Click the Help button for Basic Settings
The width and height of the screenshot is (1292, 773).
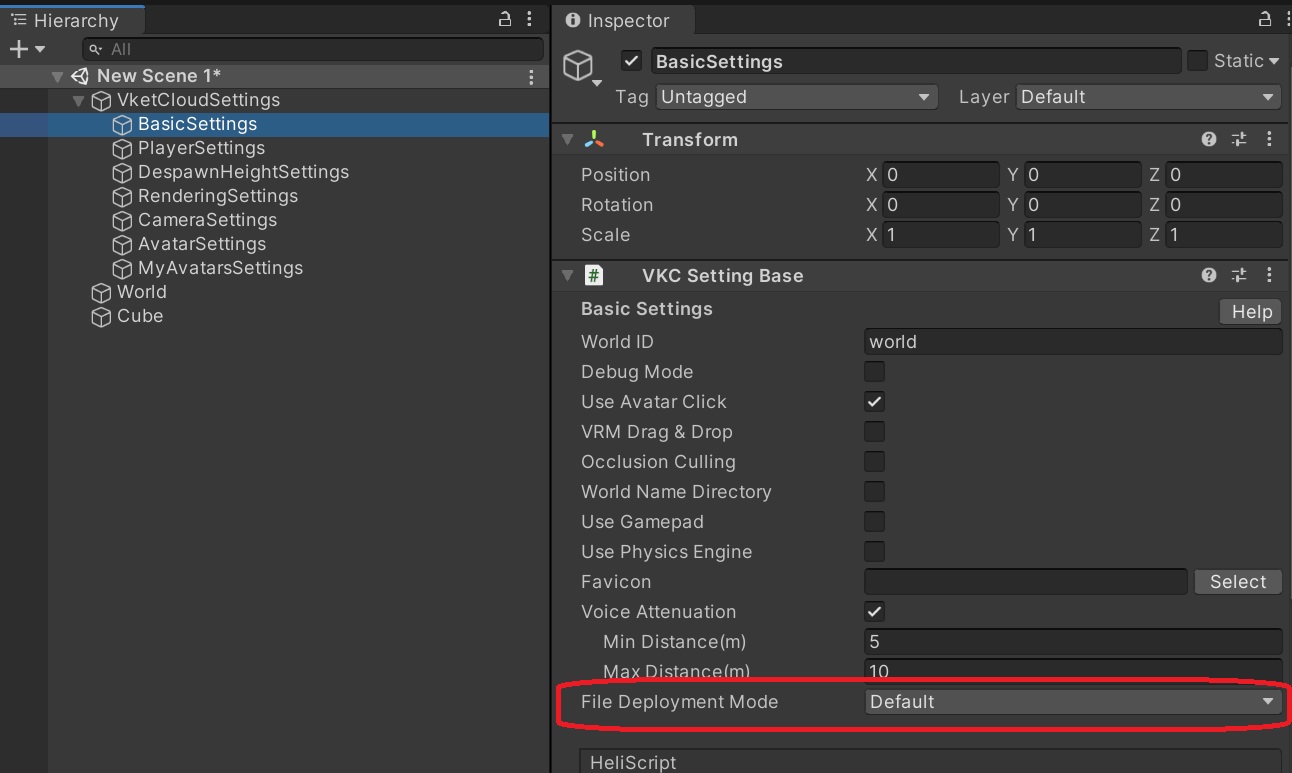[x=1249, y=311]
